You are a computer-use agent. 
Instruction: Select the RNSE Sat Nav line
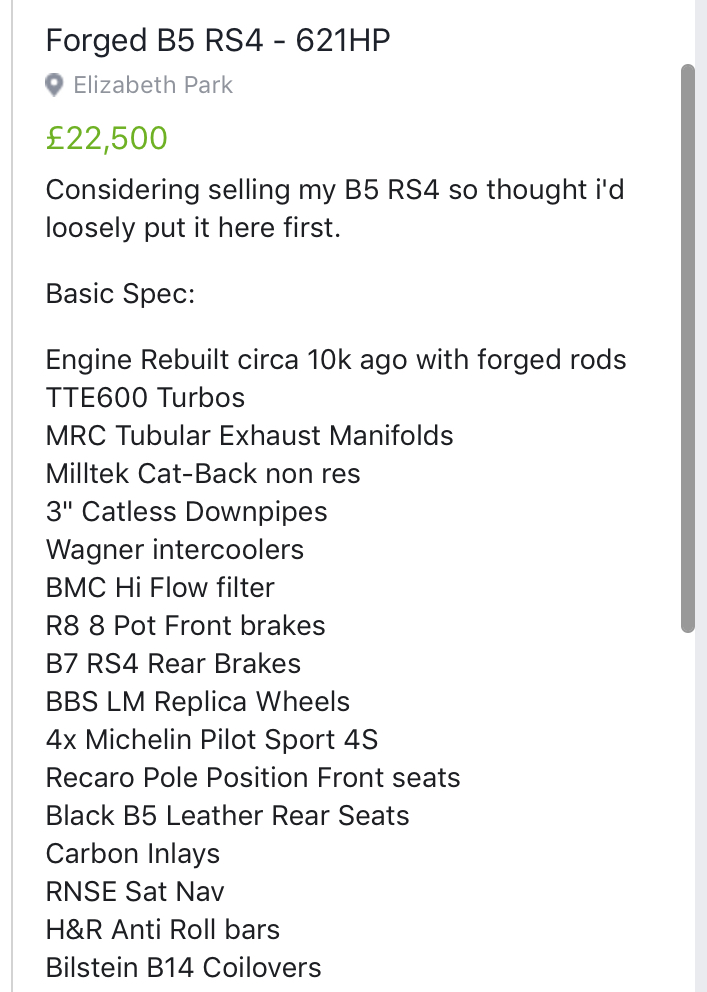pyautogui.click(x=135, y=892)
